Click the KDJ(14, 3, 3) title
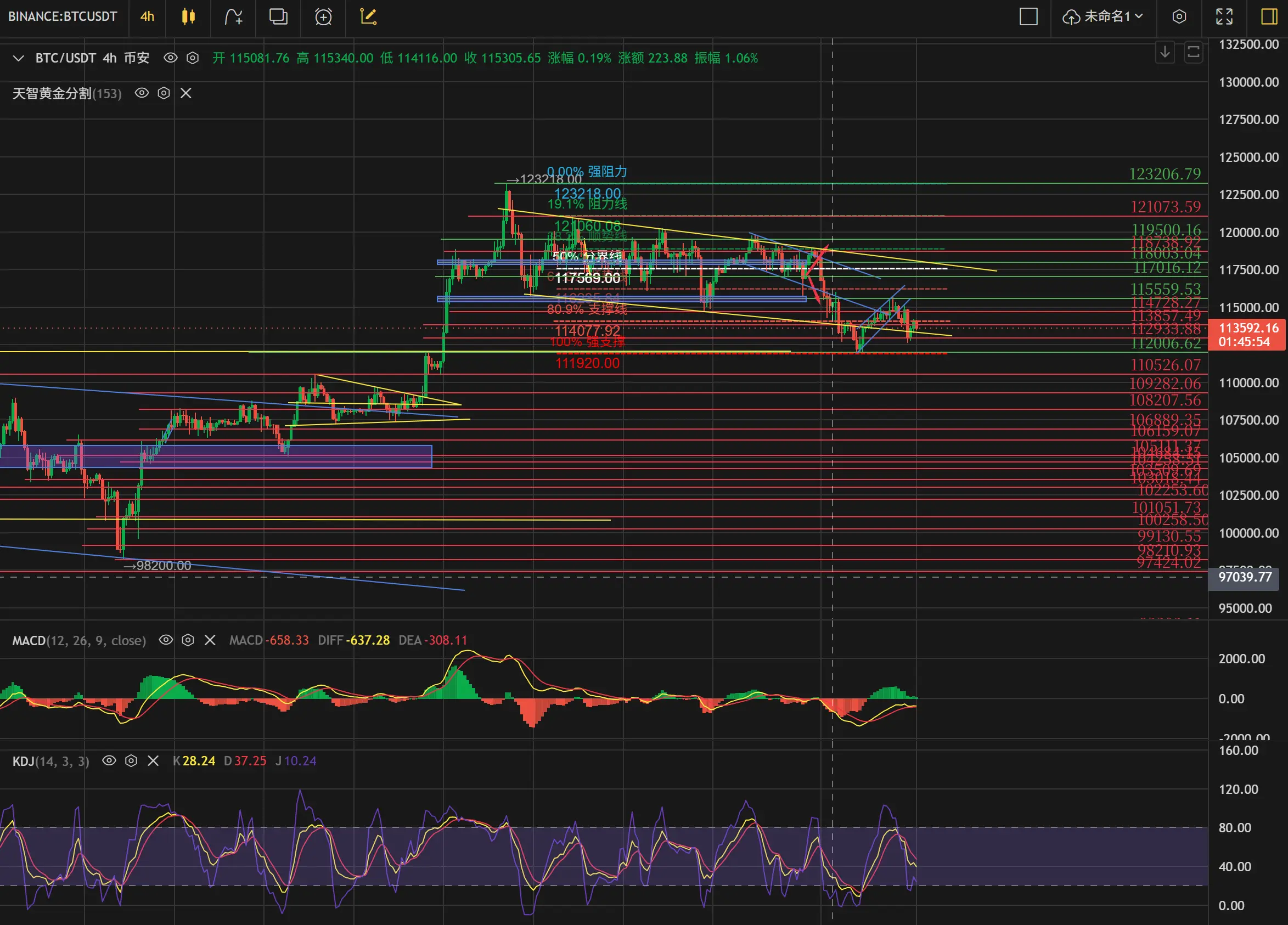Image resolution: width=1288 pixels, height=925 pixels. (50, 761)
